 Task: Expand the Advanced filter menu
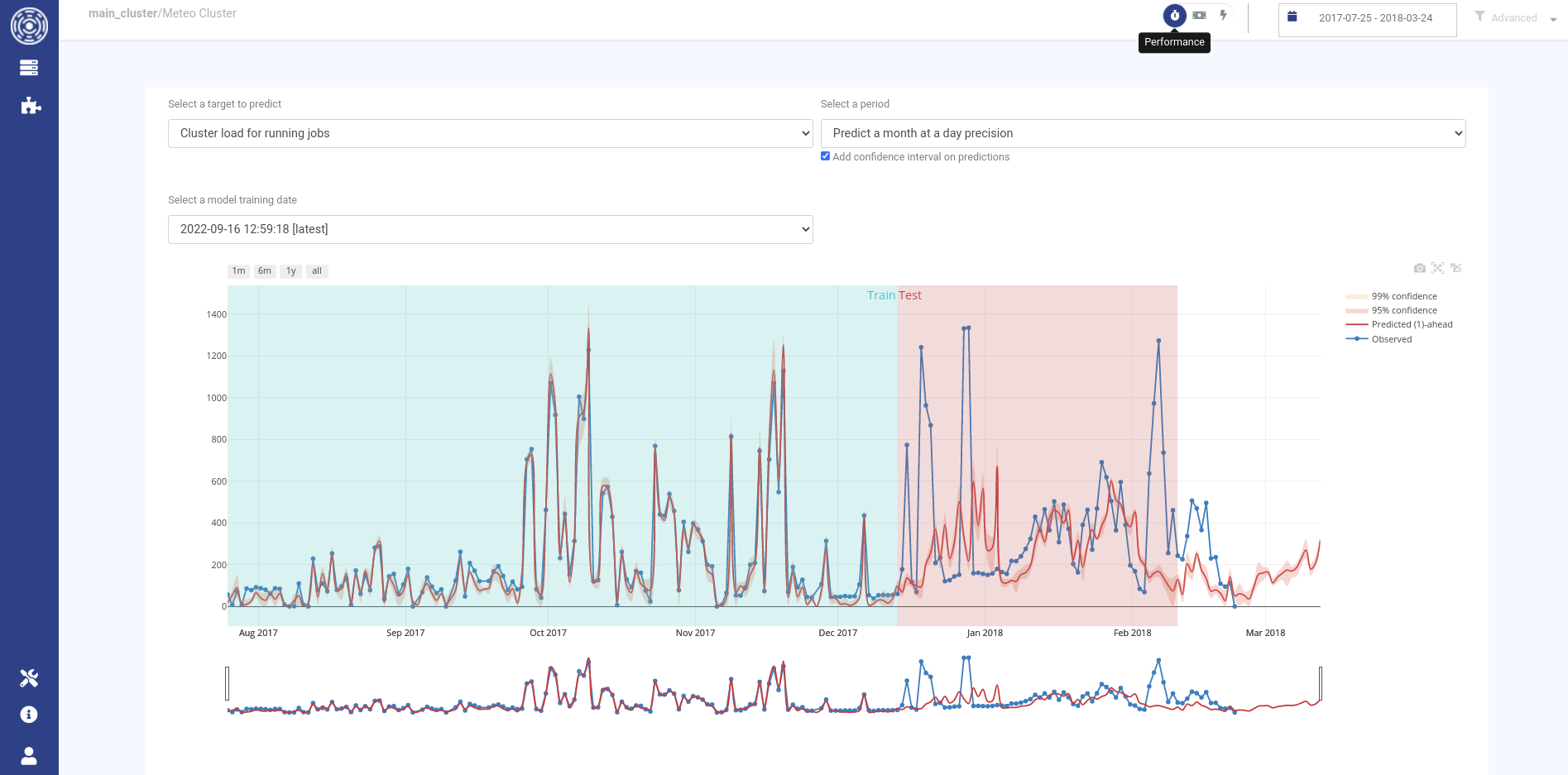(1516, 17)
